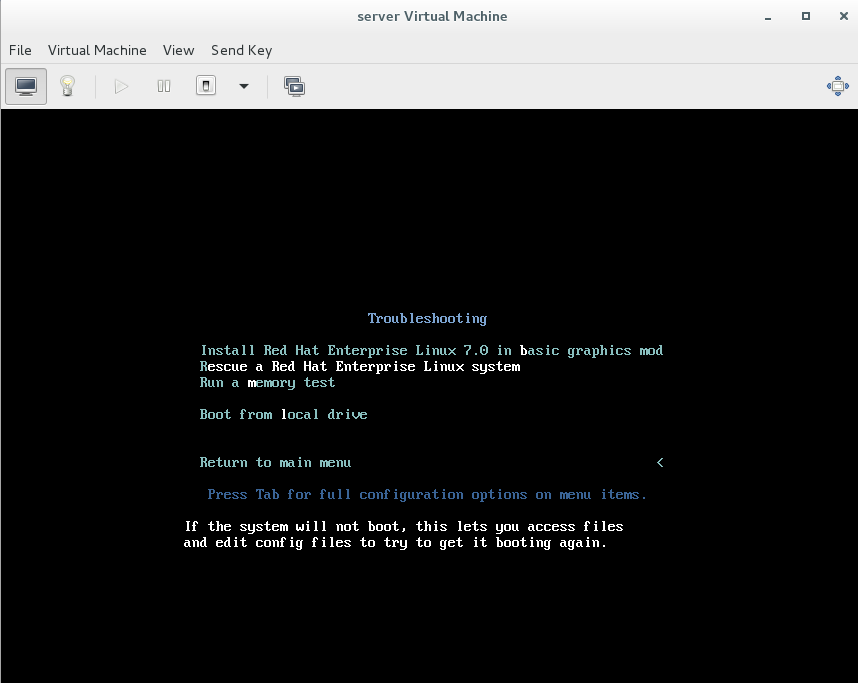Show virtual hardware details lightbulb icon
Image resolution: width=858 pixels, height=683 pixels.
tap(67, 86)
